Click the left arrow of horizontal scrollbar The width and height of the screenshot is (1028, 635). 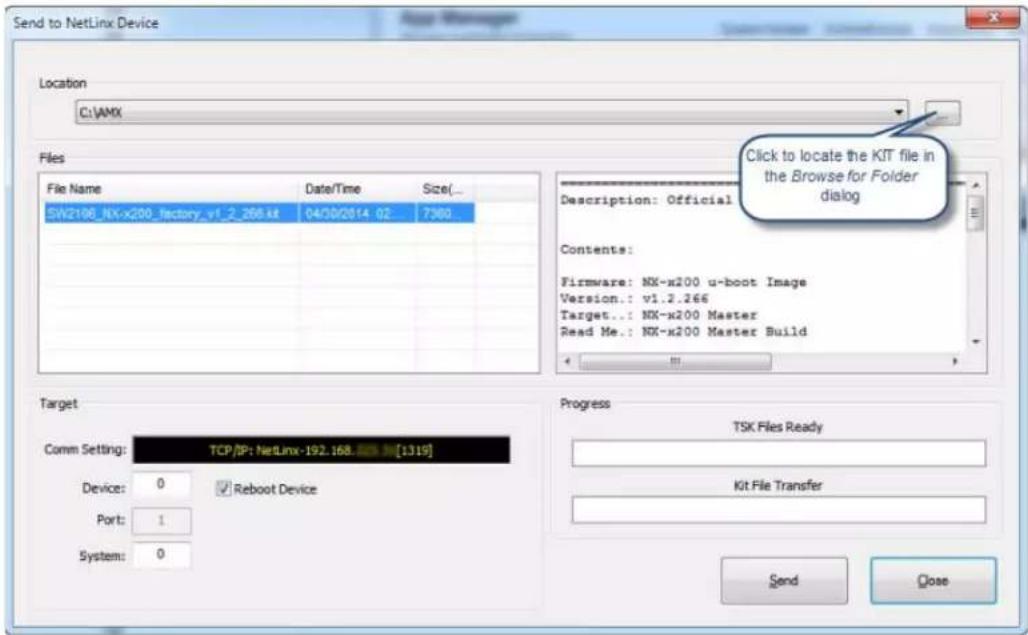pos(568,361)
